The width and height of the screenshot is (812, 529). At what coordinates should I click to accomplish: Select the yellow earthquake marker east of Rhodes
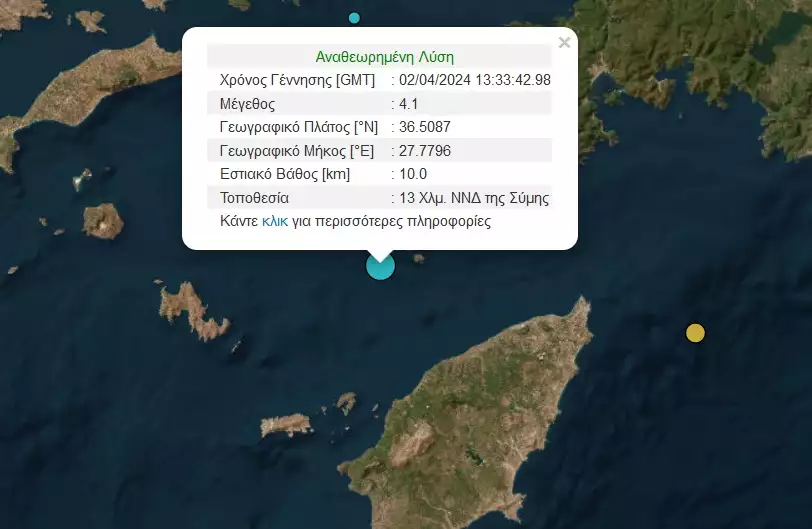coord(695,333)
